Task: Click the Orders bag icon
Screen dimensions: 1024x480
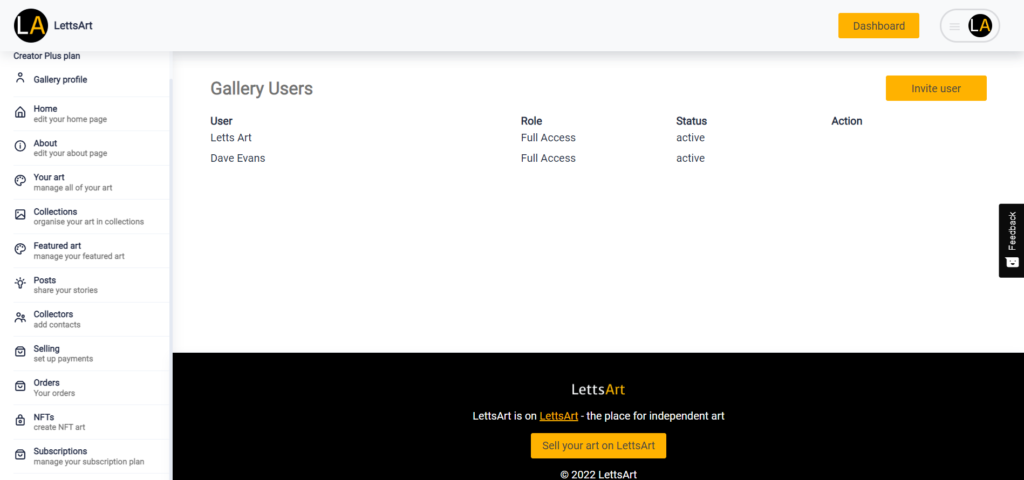Action: (x=20, y=387)
